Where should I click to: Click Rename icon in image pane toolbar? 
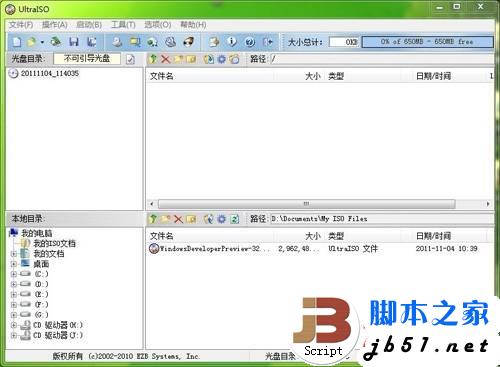click(x=191, y=59)
